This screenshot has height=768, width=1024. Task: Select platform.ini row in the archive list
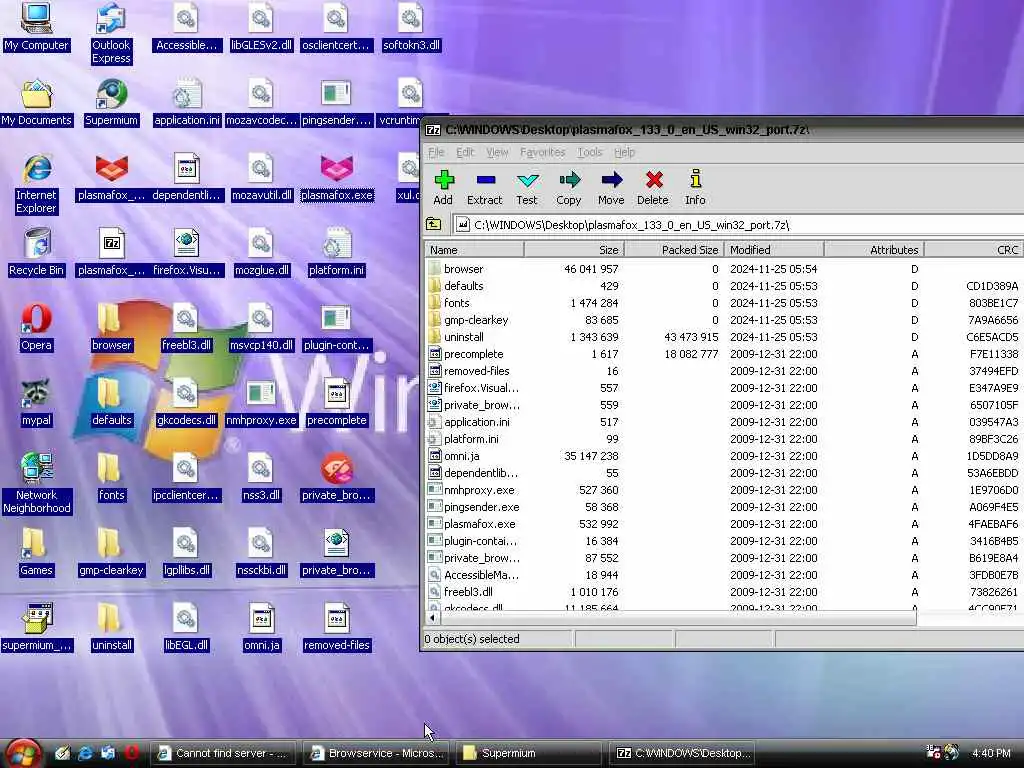(725, 439)
